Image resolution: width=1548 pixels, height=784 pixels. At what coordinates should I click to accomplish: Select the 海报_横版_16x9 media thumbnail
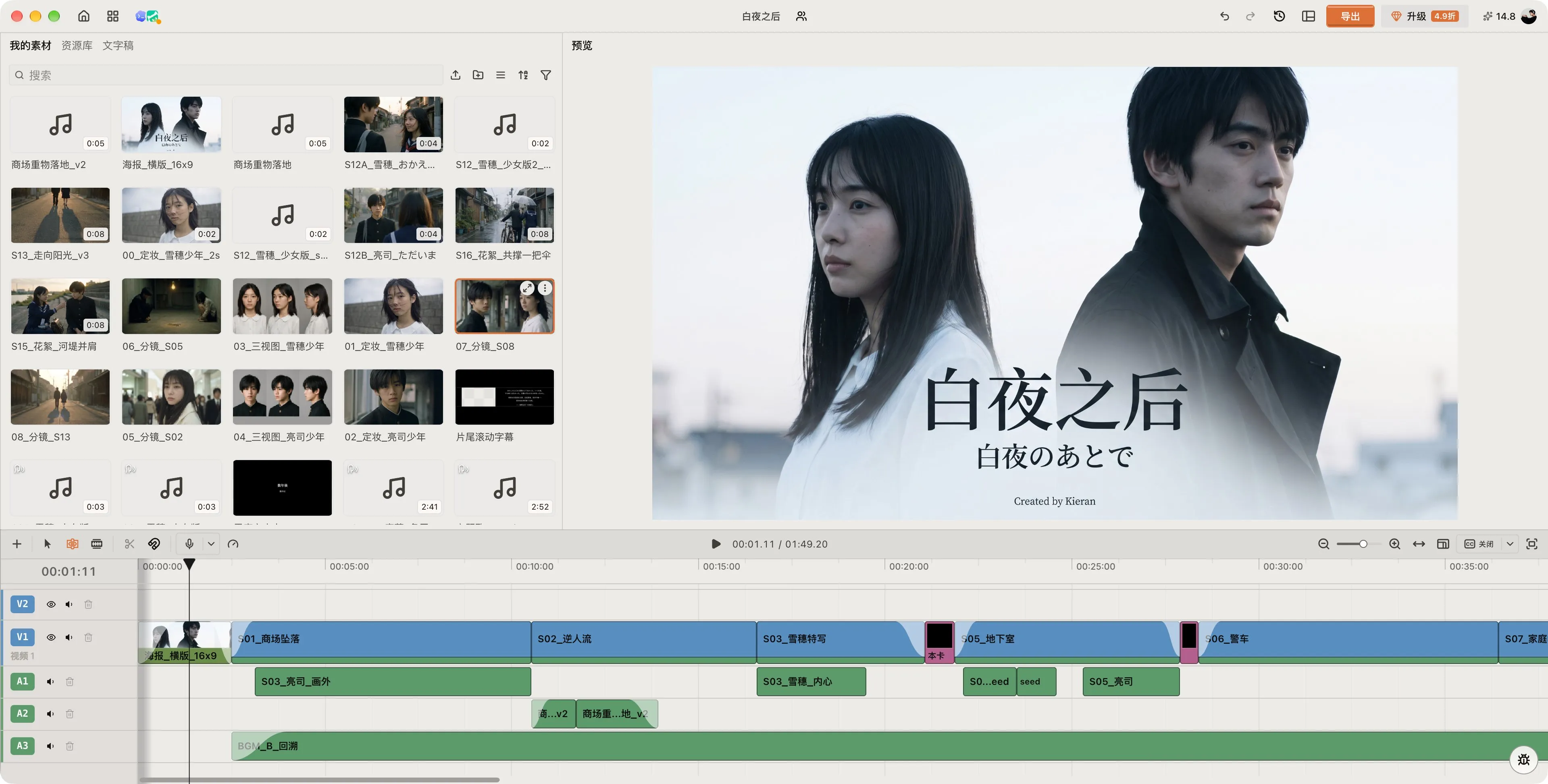[171, 124]
